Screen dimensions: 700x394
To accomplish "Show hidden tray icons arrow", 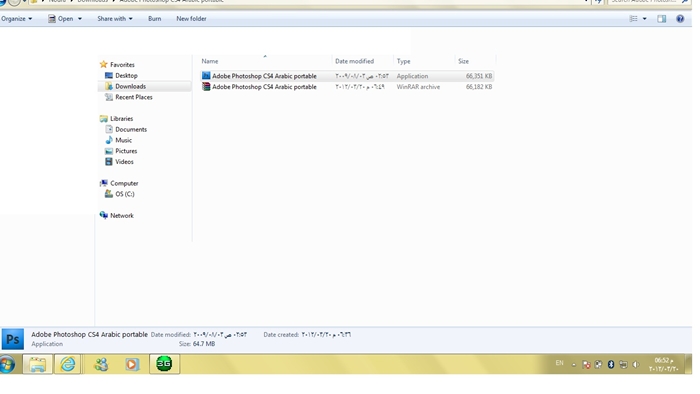I will point(574,365).
